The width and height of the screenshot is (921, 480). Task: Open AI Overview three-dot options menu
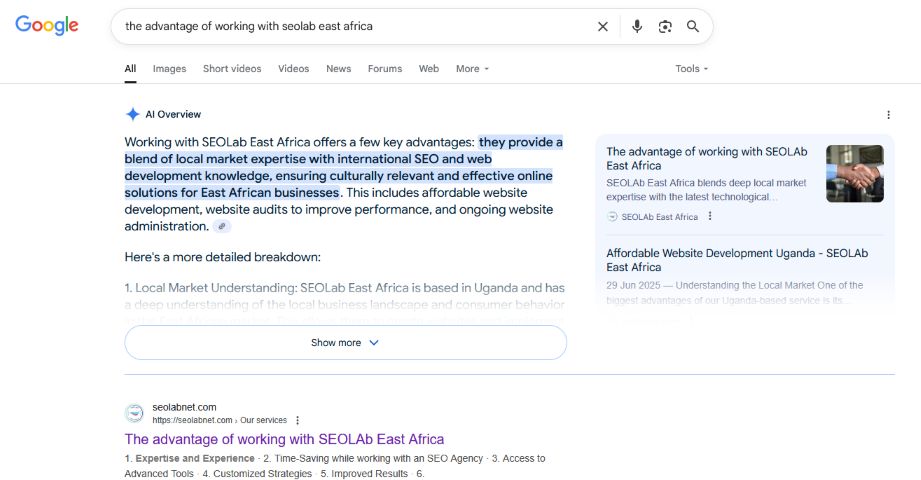[888, 115]
